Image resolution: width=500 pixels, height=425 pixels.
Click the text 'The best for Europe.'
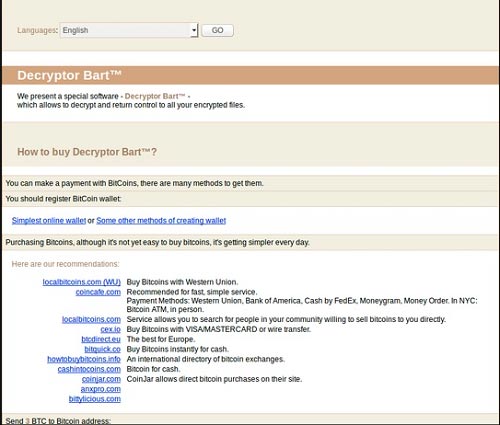(161, 339)
